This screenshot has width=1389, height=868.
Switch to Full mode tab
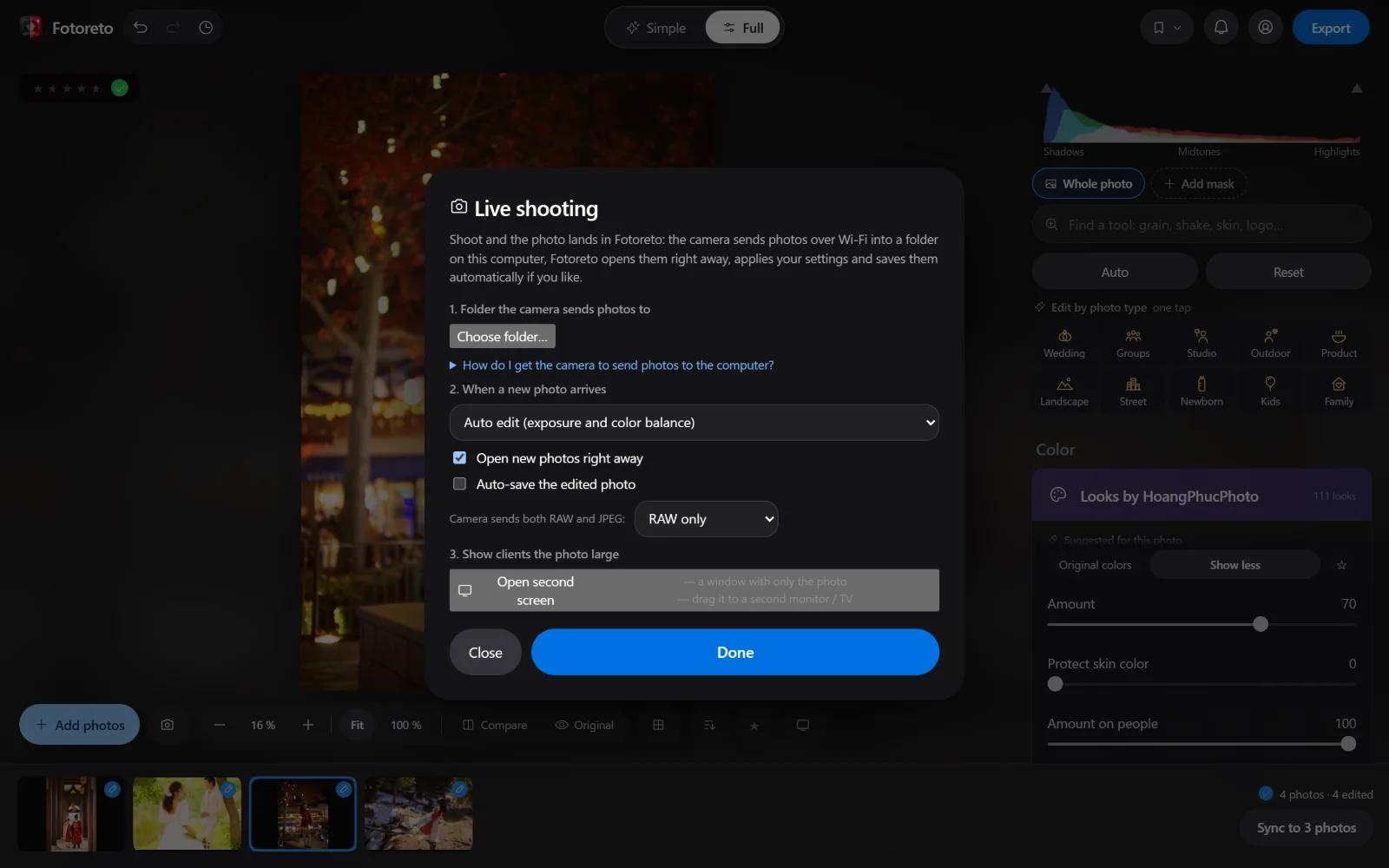742,28
